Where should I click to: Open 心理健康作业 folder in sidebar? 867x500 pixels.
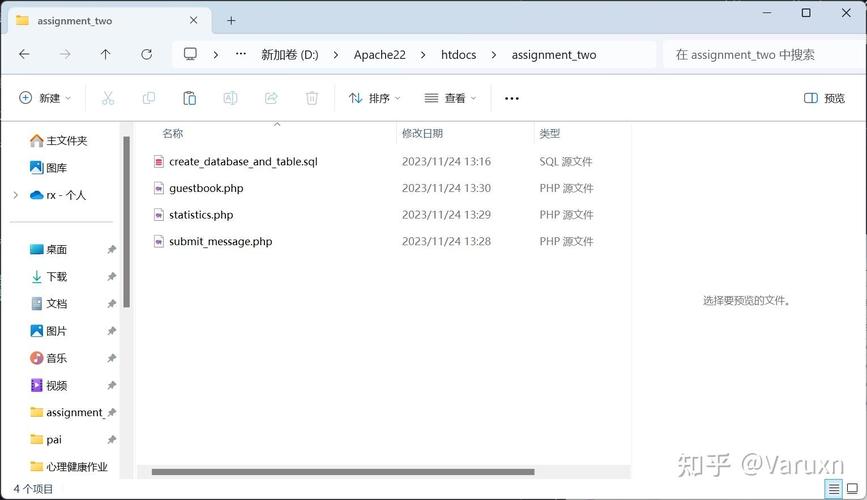tap(69, 467)
